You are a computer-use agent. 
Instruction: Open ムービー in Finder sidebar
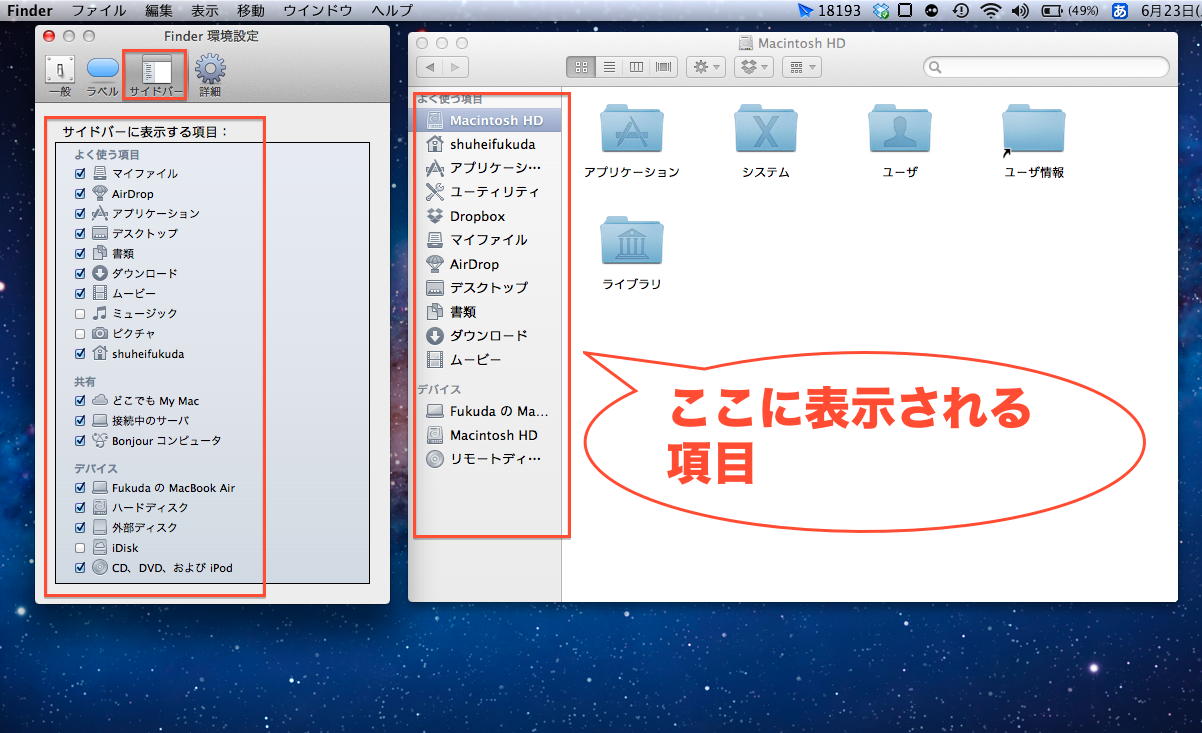click(486, 360)
